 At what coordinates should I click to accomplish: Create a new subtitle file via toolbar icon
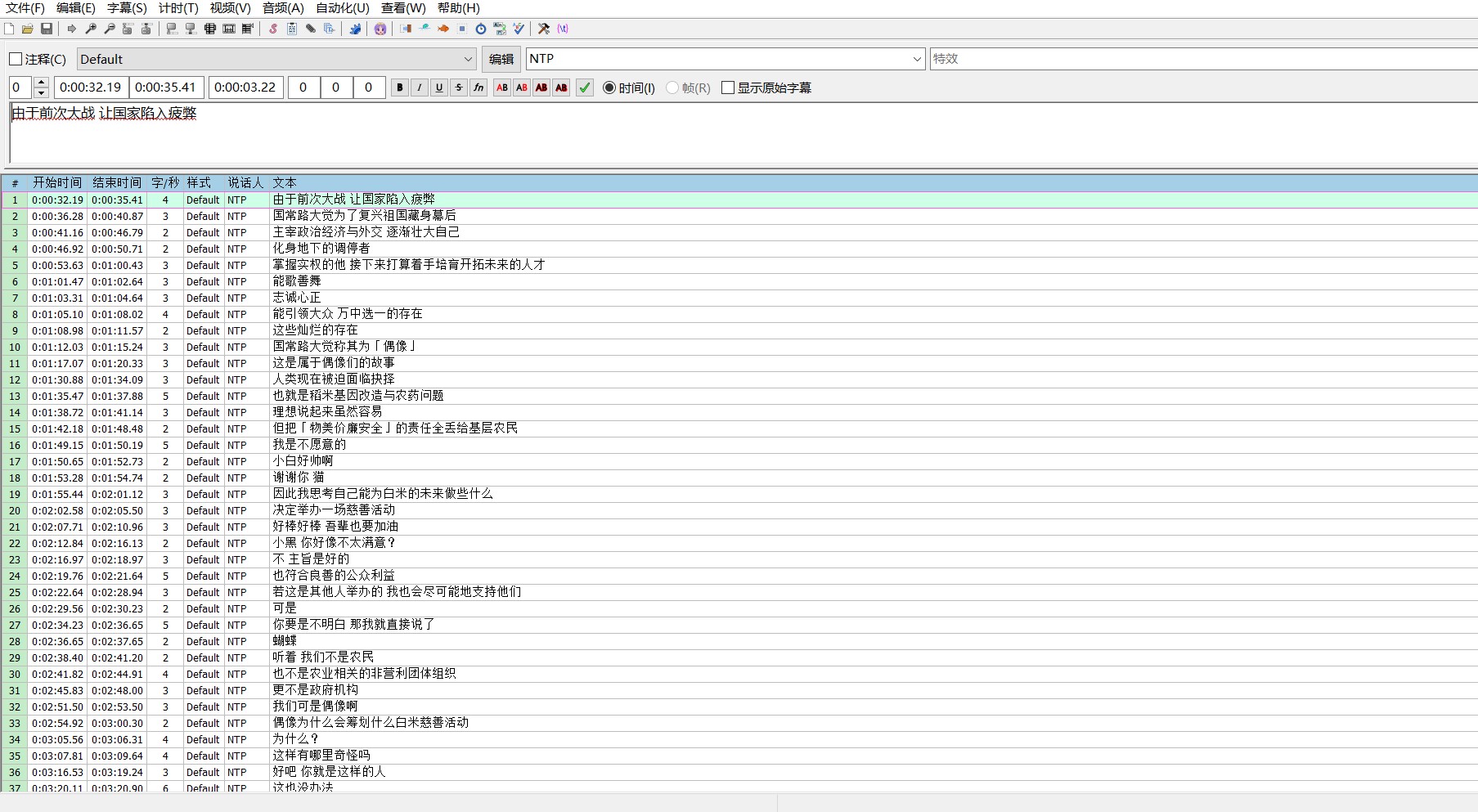point(9,29)
